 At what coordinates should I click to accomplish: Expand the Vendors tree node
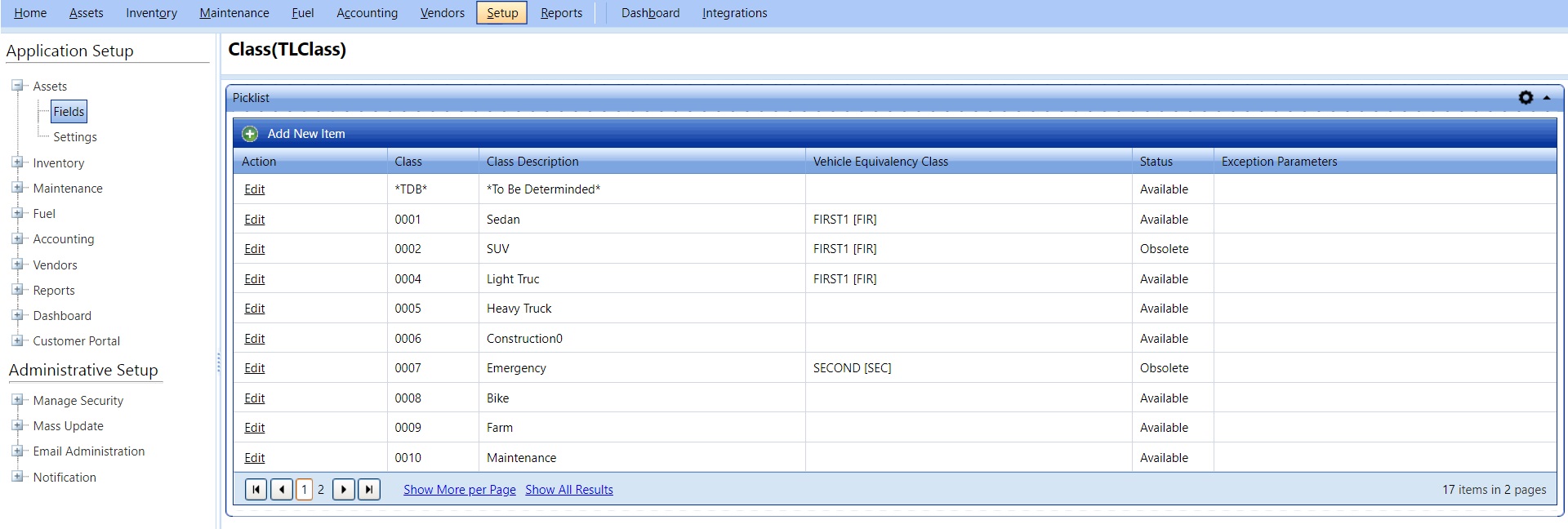click(17, 264)
